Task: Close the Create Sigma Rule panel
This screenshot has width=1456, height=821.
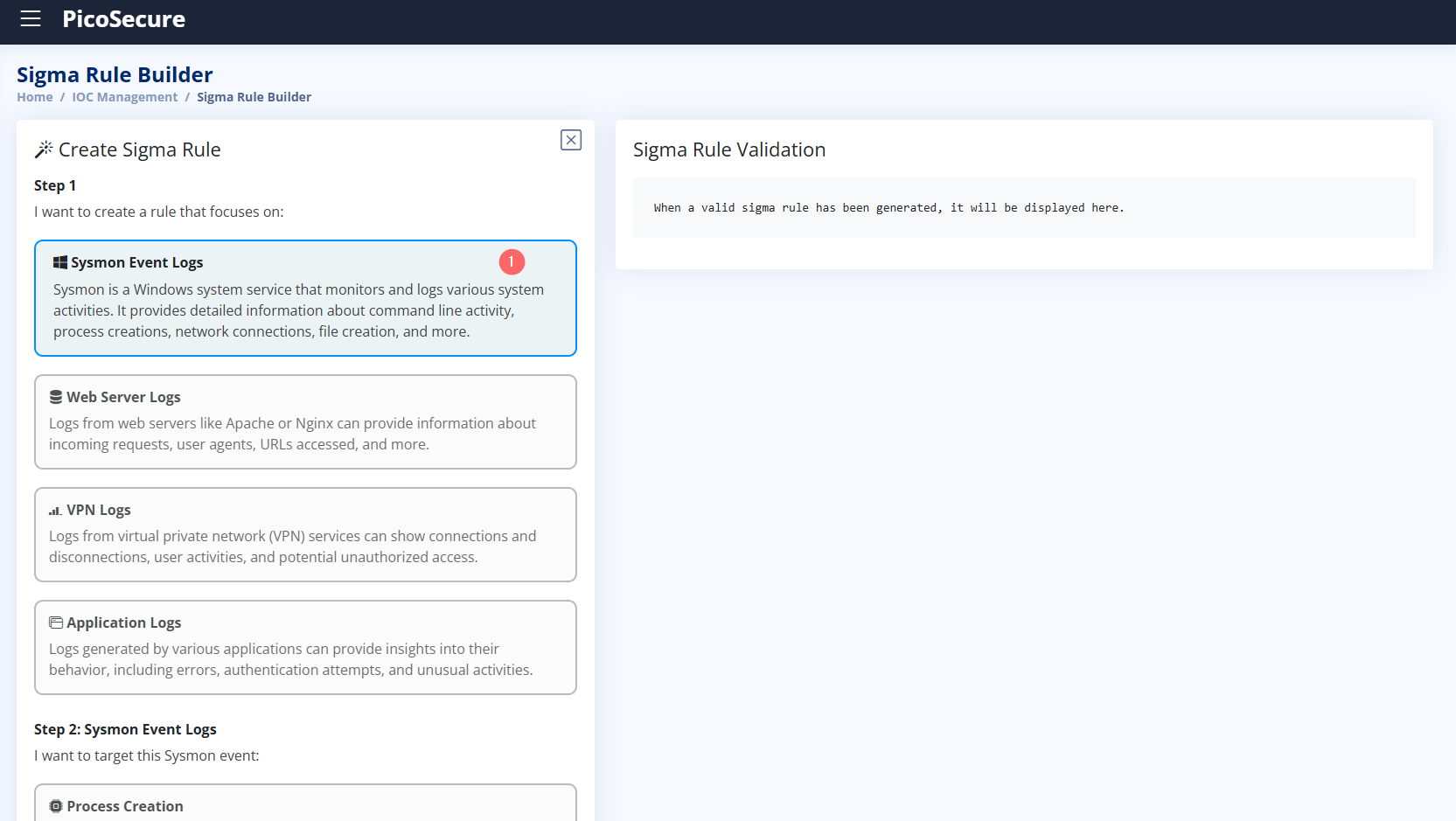Action: pos(571,140)
